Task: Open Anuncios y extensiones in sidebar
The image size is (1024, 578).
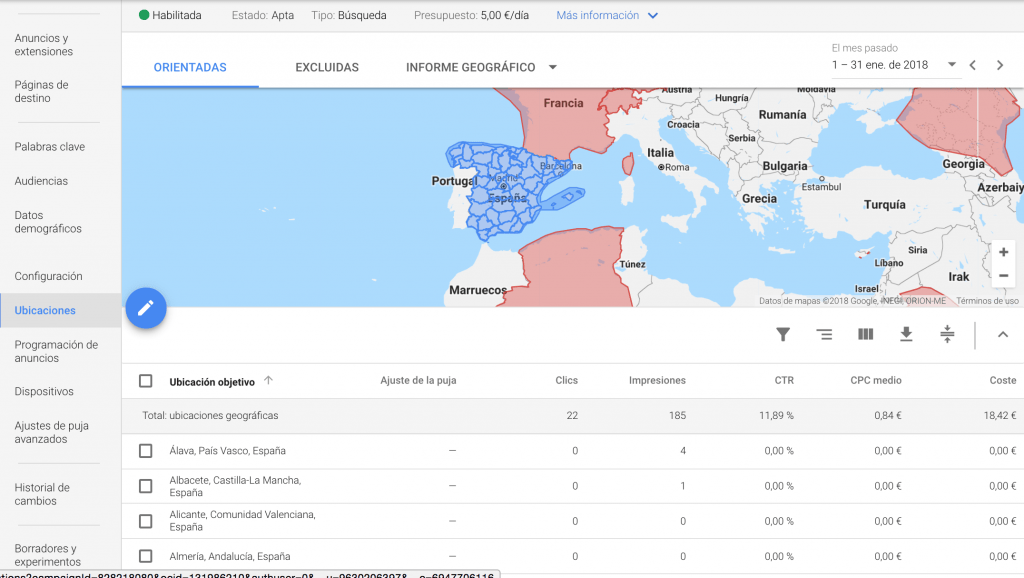Action: pos(44,44)
